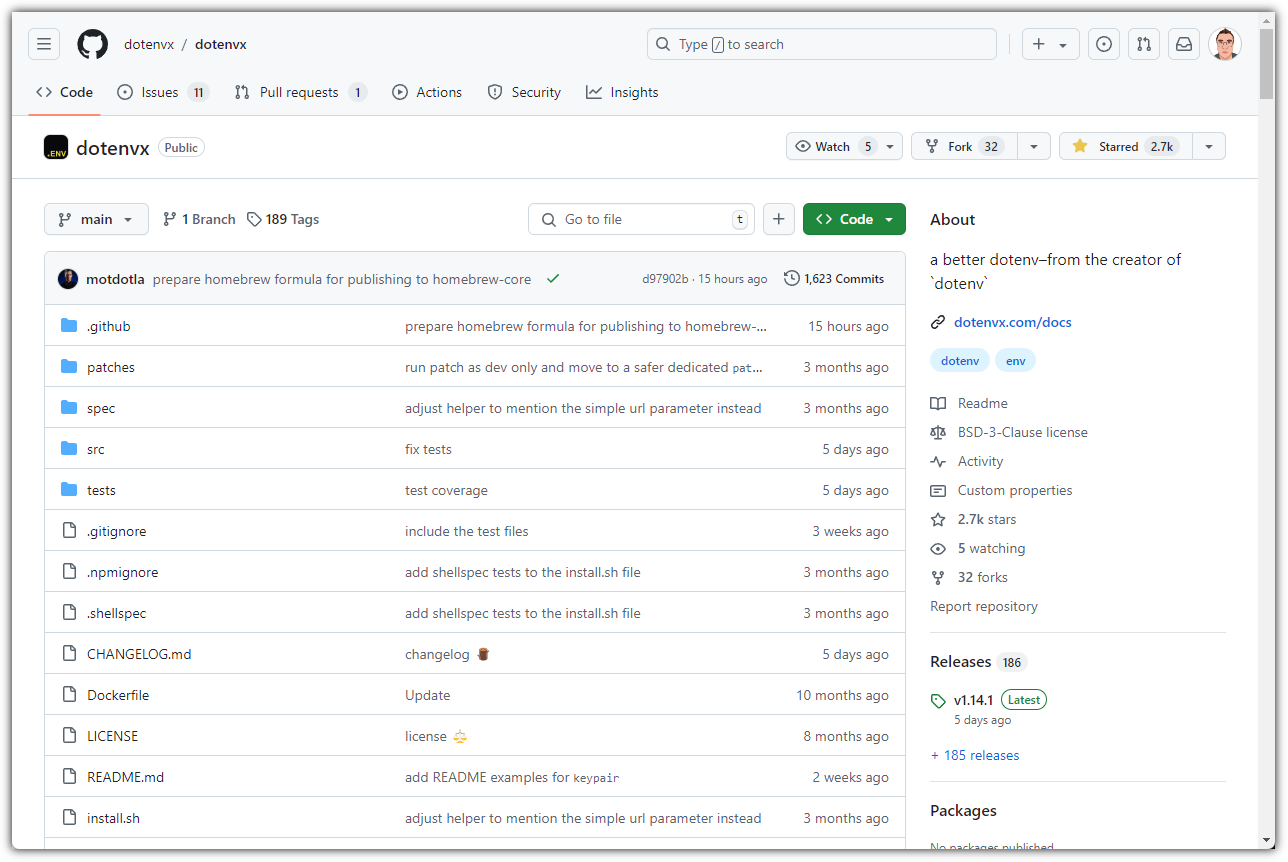Open the Fork options dropdown arrow
Image resolution: width=1288 pixels, height=862 pixels.
[x=1034, y=146]
